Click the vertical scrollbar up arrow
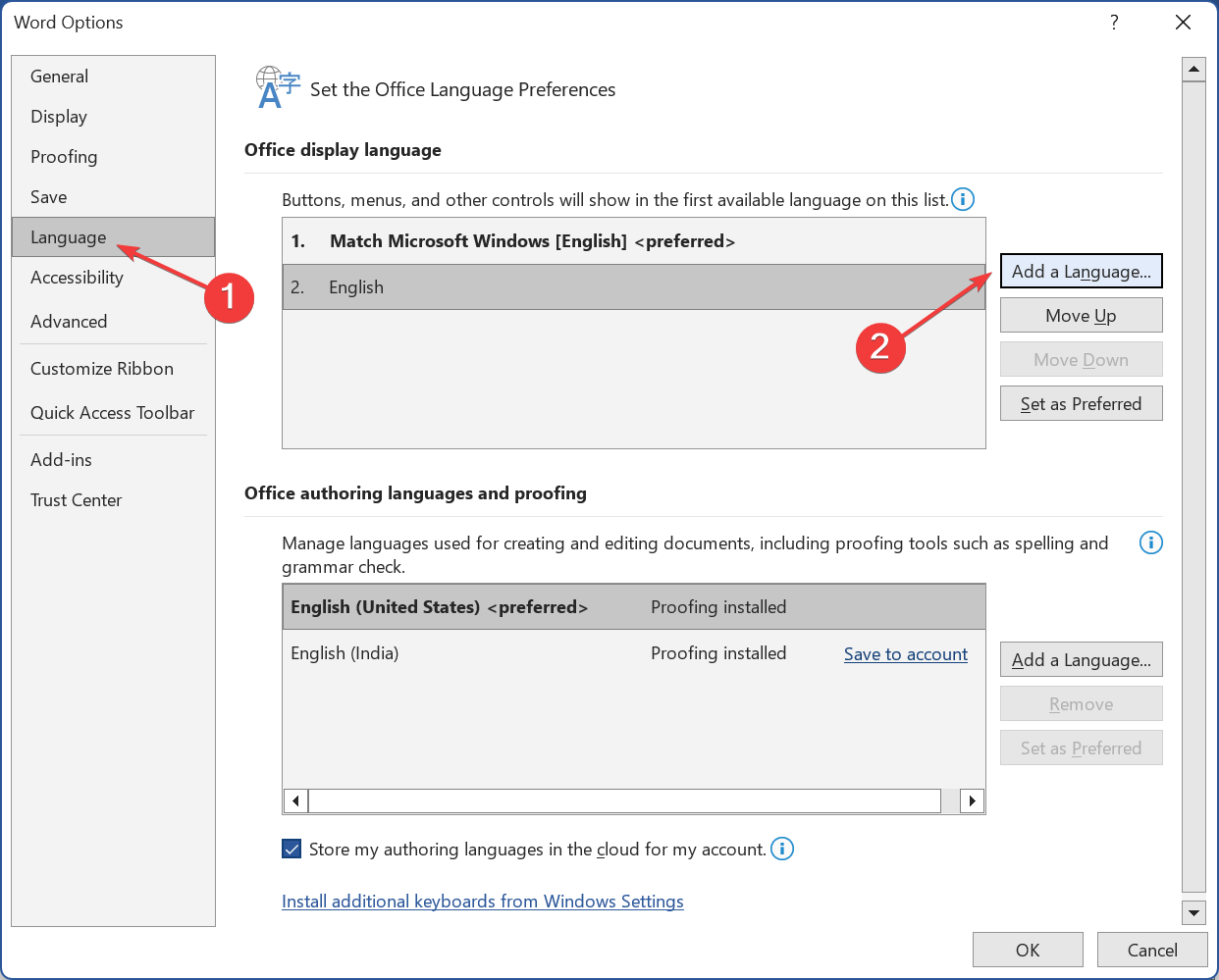The height and width of the screenshot is (980, 1219). tap(1193, 68)
